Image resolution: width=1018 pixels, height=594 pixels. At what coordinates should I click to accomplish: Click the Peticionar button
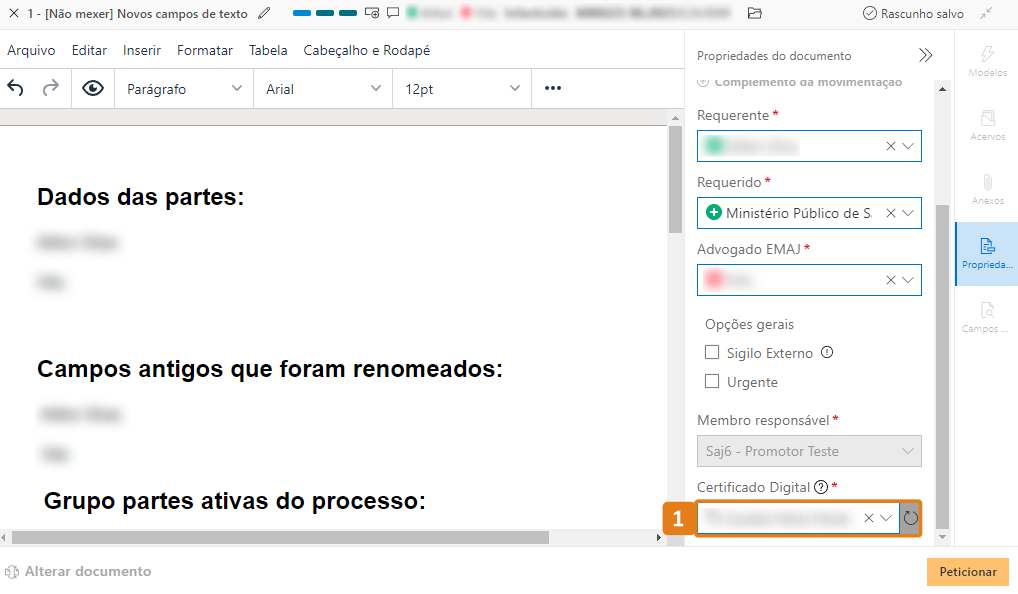[967, 572]
